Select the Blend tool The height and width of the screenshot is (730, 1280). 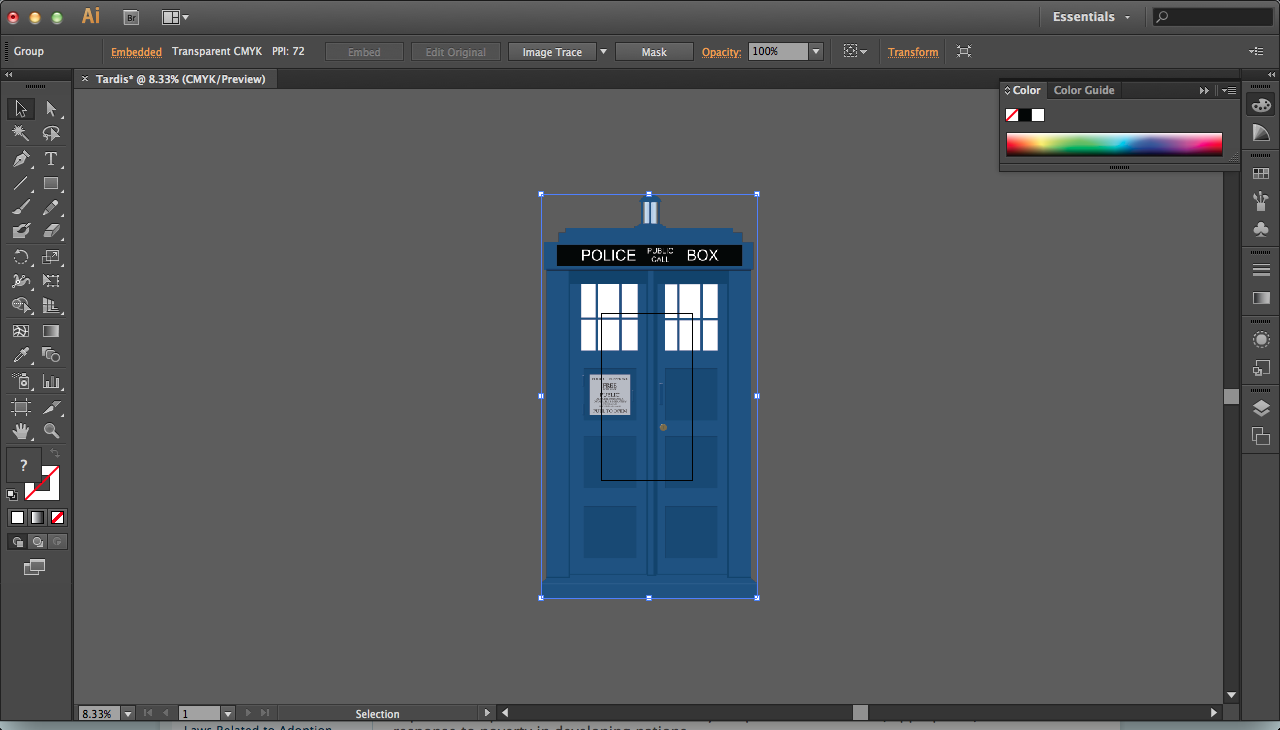pyautogui.click(x=51, y=355)
